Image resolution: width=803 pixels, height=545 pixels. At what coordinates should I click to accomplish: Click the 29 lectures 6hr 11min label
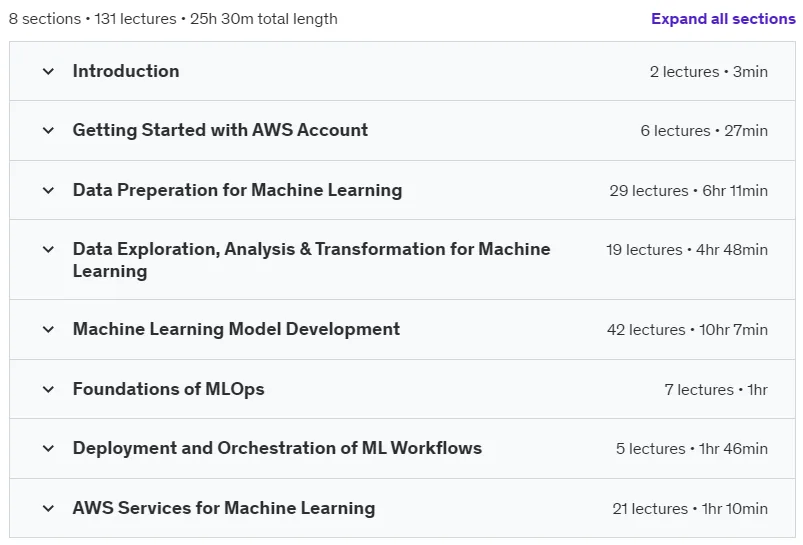(688, 191)
